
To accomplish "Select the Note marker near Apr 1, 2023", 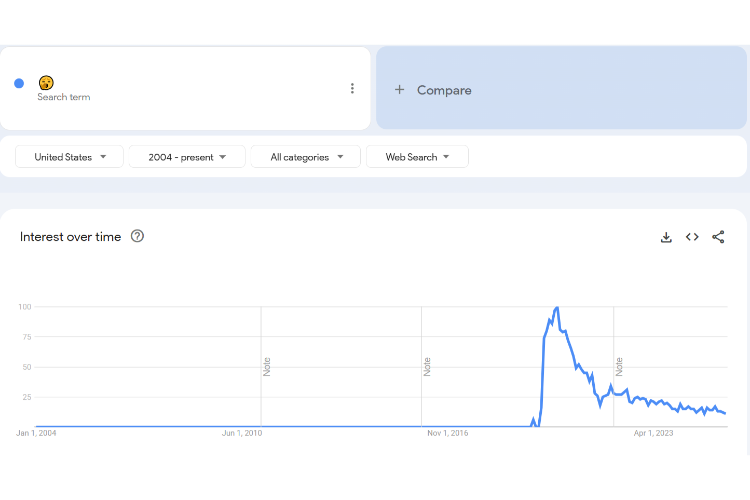I will point(619,366).
